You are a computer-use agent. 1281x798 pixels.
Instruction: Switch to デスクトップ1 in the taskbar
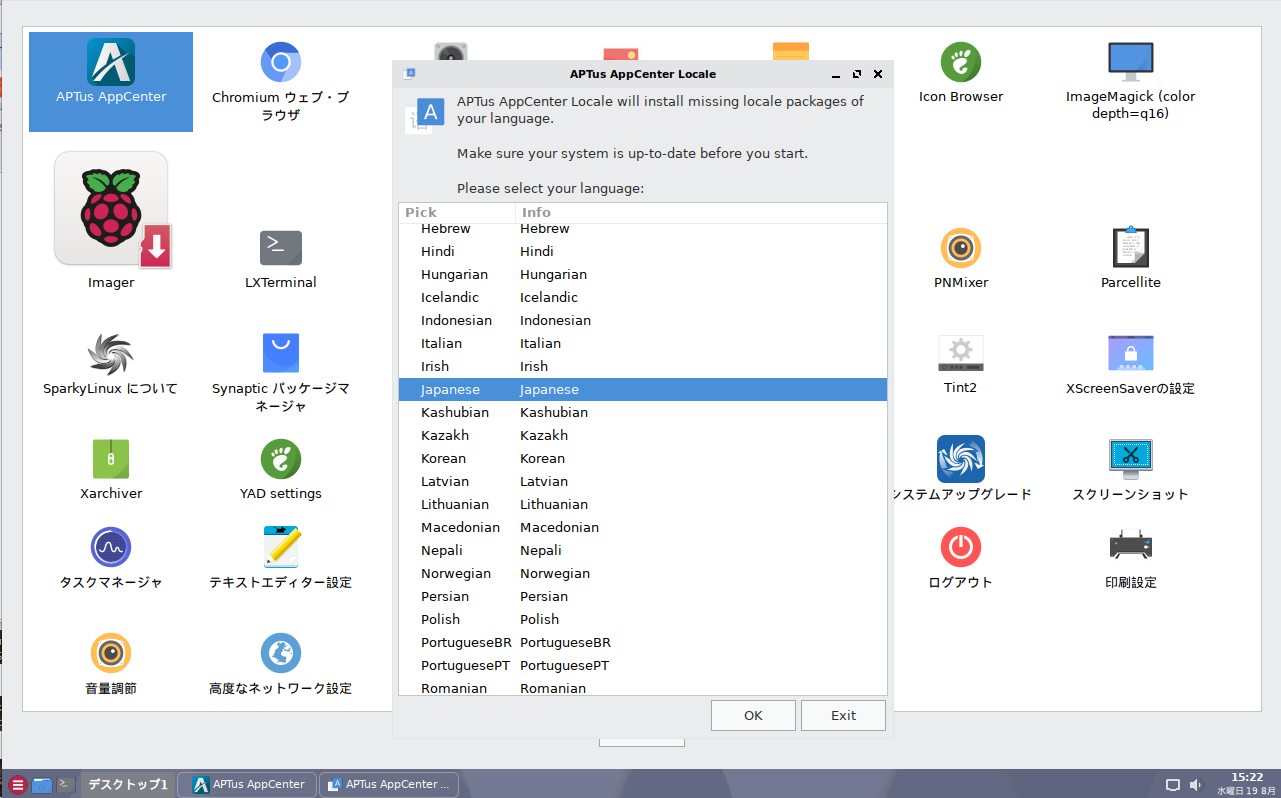[x=127, y=784]
